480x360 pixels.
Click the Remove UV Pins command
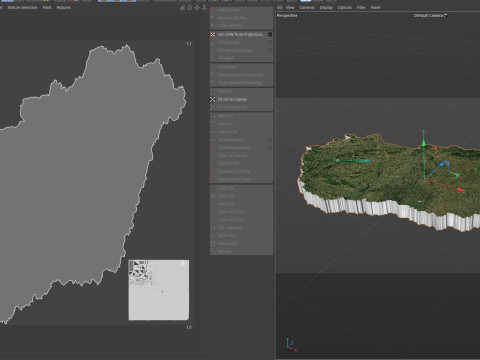[x=241, y=18]
